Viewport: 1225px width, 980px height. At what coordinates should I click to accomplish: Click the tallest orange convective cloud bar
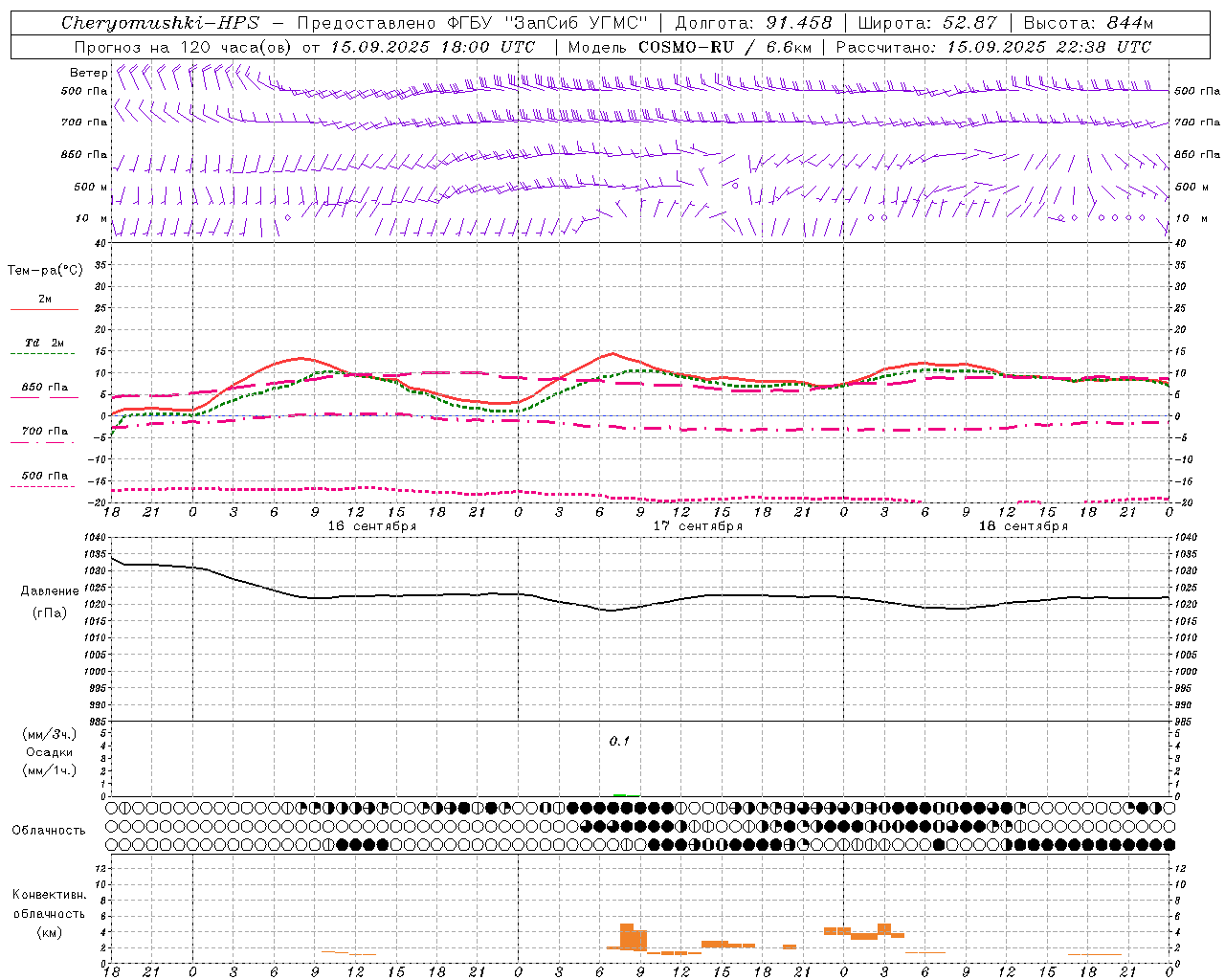tap(627, 937)
